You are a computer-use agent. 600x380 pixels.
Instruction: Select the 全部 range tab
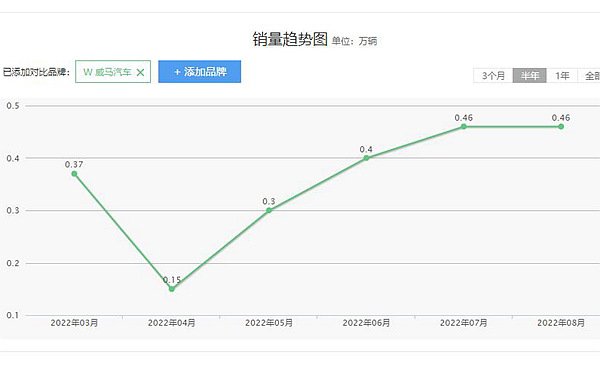(x=590, y=75)
